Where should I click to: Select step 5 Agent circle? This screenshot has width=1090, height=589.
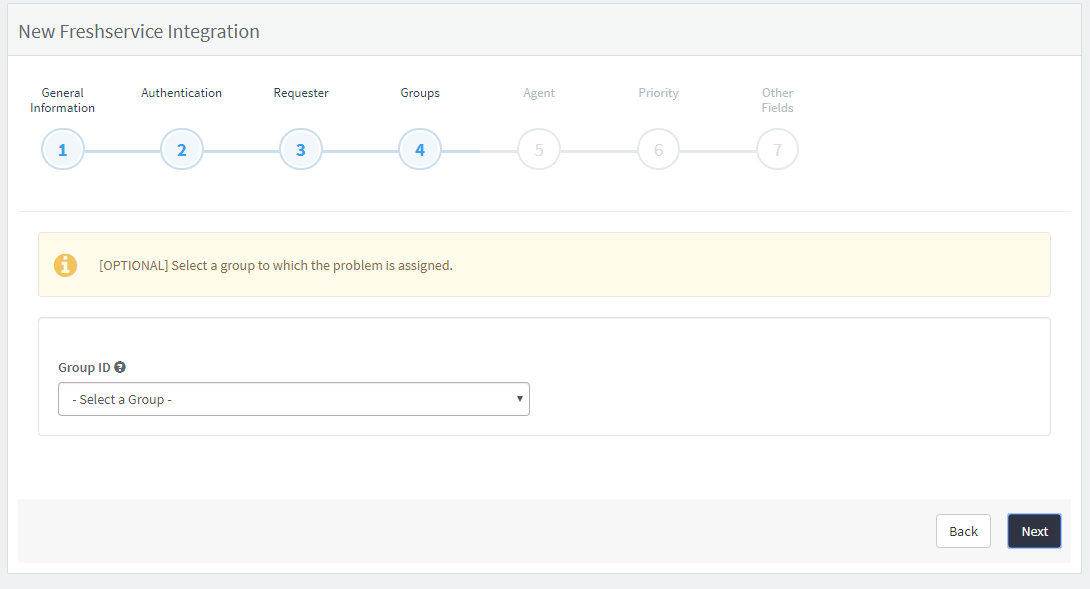coord(539,150)
